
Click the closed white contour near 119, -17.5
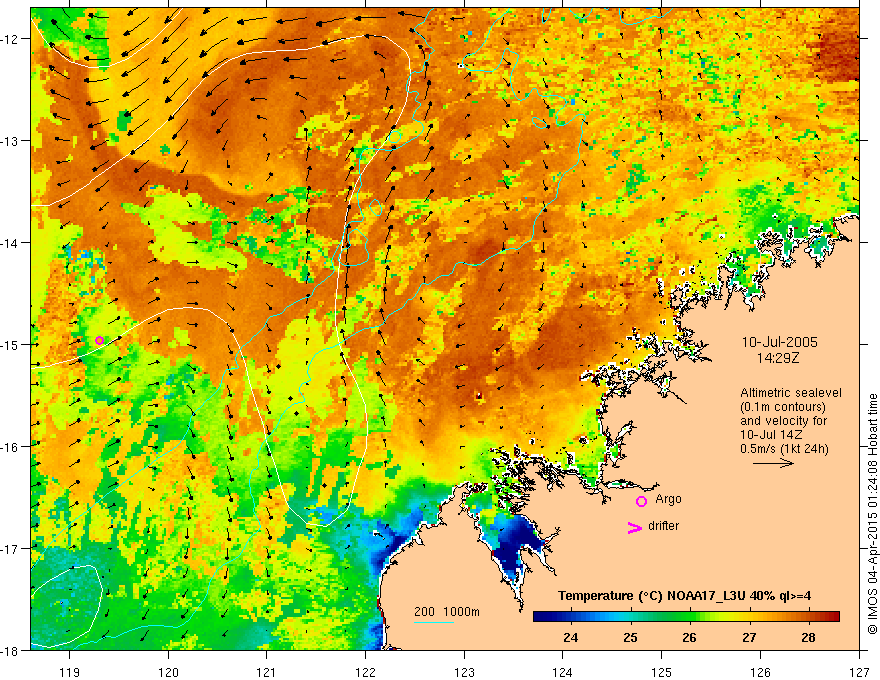pyautogui.click(x=67, y=605)
